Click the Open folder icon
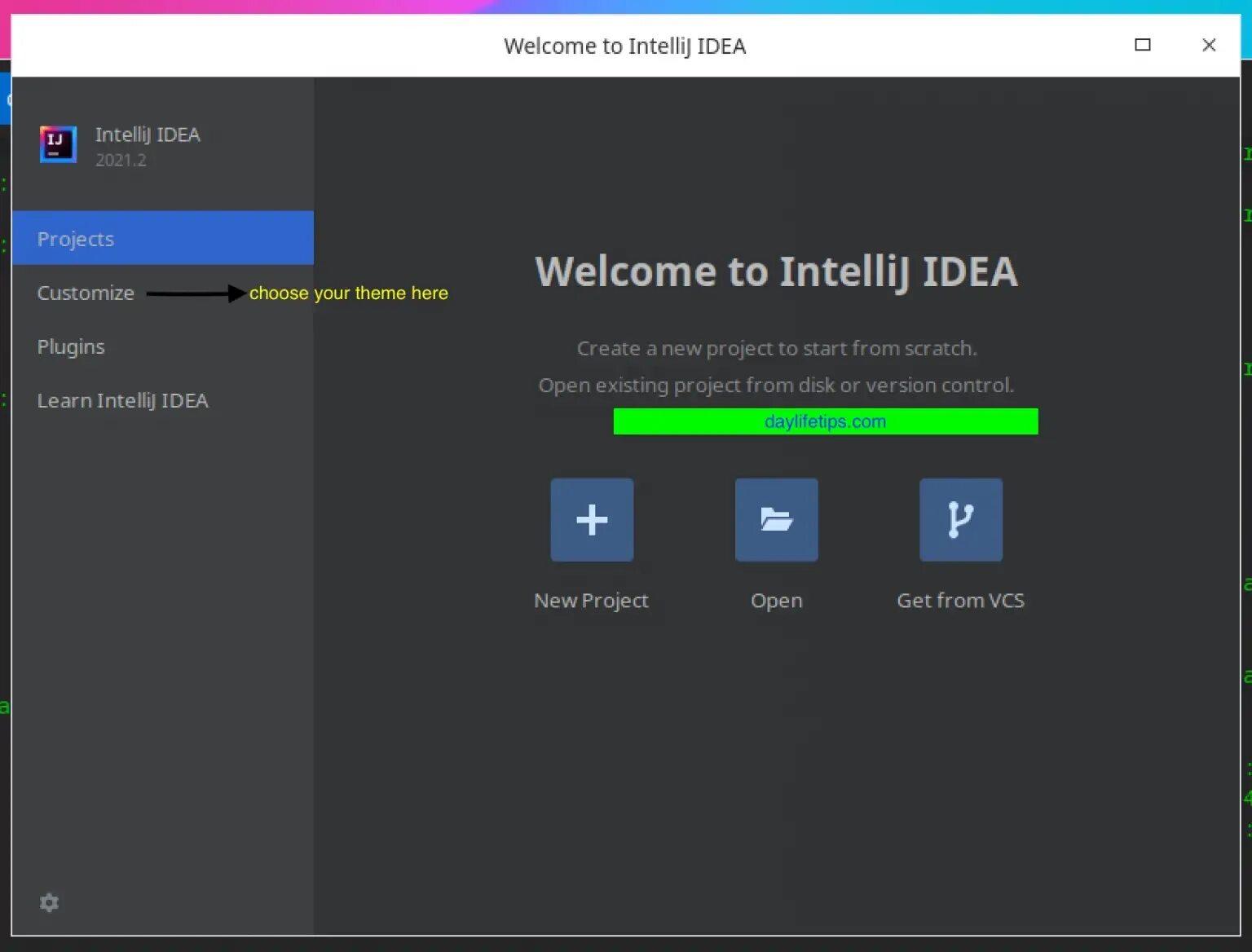1252x952 pixels. pos(776,520)
